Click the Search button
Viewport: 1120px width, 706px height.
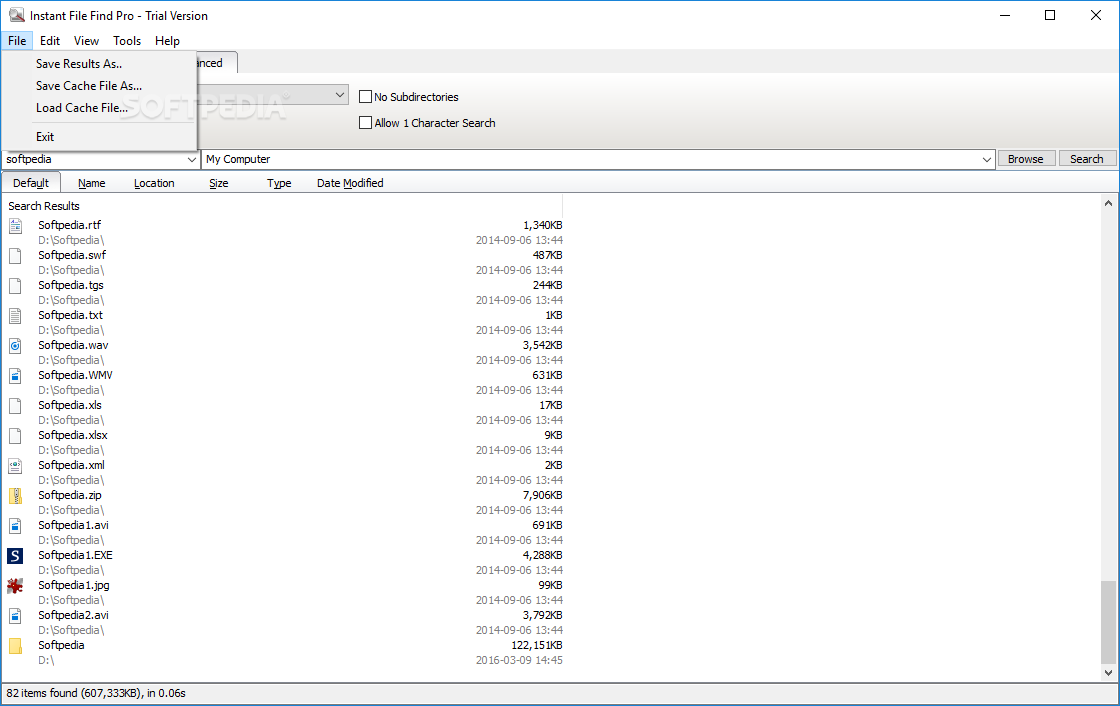tap(1086, 159)
